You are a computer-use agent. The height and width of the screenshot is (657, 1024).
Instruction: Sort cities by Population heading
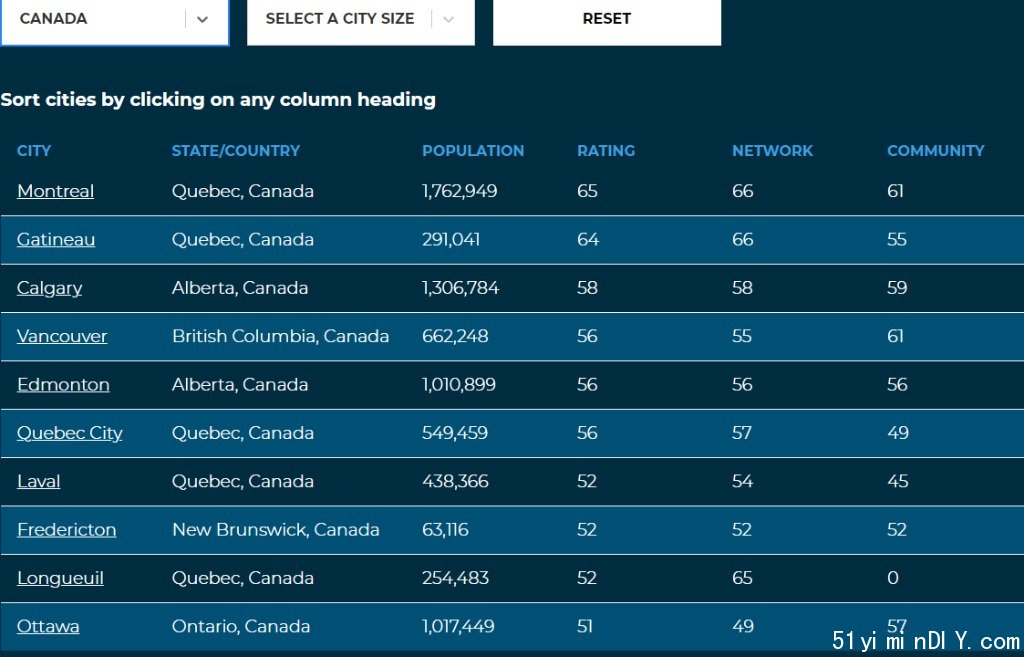coord(473,151)
